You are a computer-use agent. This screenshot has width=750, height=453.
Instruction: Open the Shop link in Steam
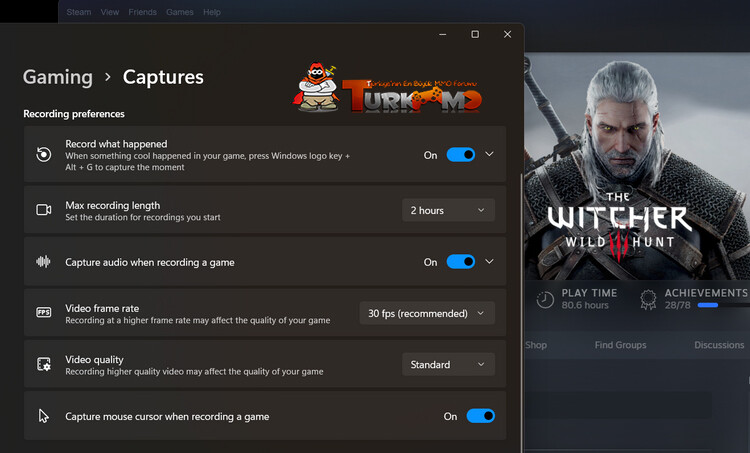(536, 345)
